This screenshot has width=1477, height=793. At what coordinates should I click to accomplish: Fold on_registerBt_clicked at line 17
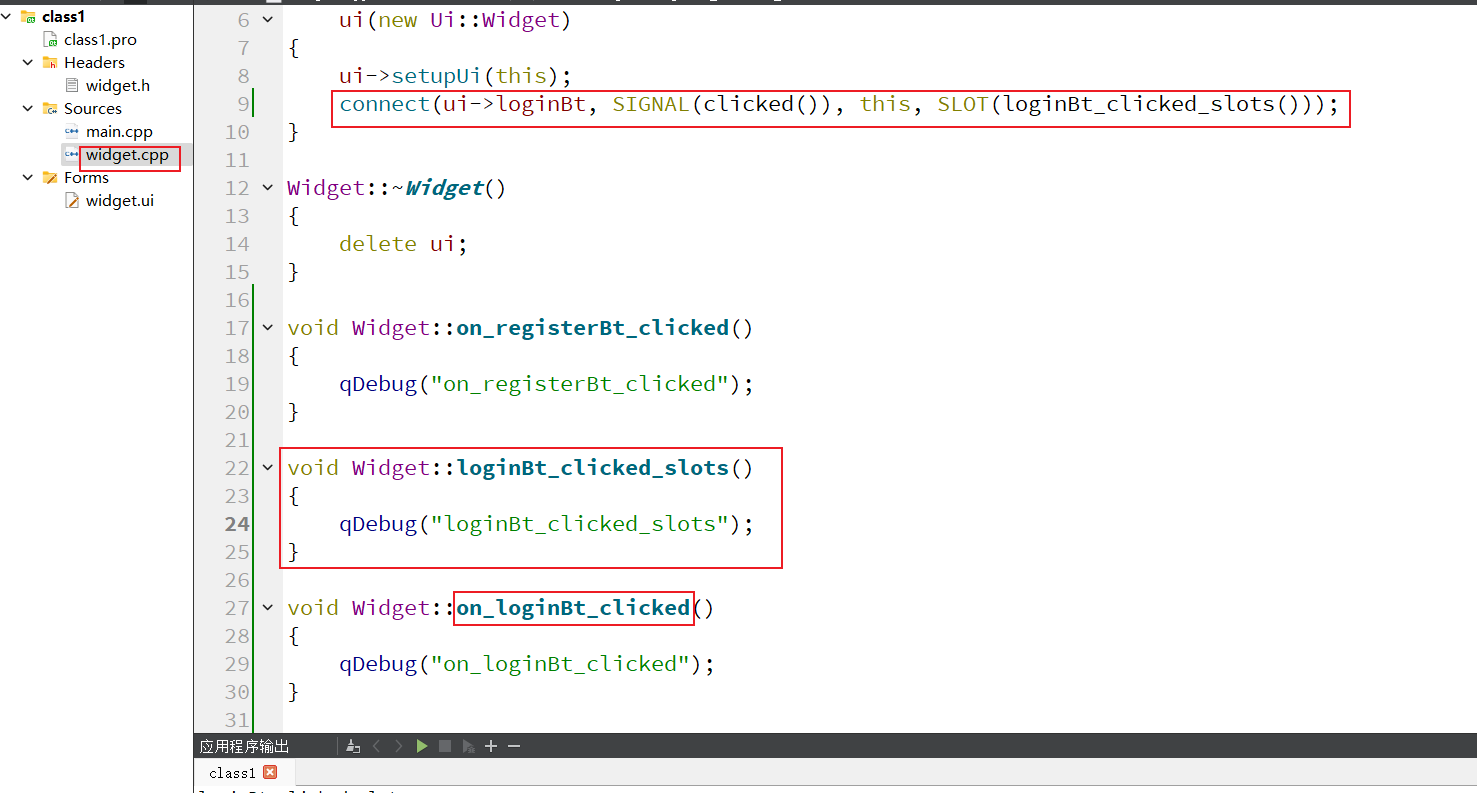(267, 328)
